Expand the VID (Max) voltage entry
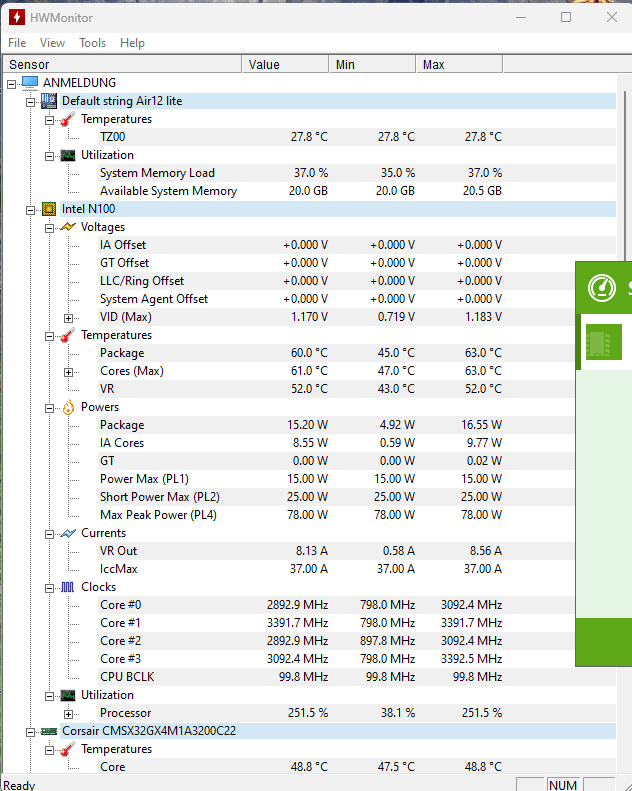 [69, 317]
